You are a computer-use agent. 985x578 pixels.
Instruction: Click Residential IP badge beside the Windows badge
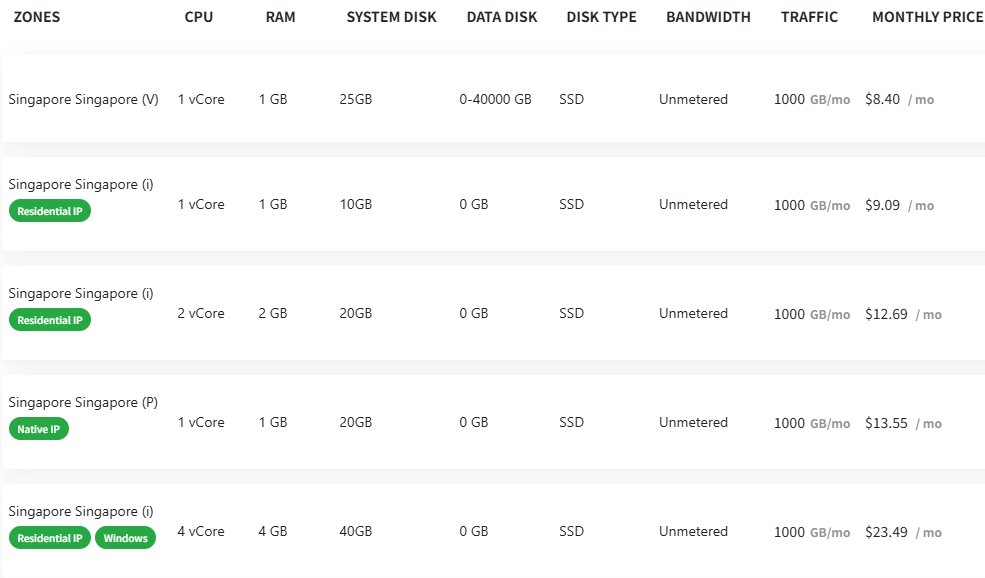click(50, 538)
